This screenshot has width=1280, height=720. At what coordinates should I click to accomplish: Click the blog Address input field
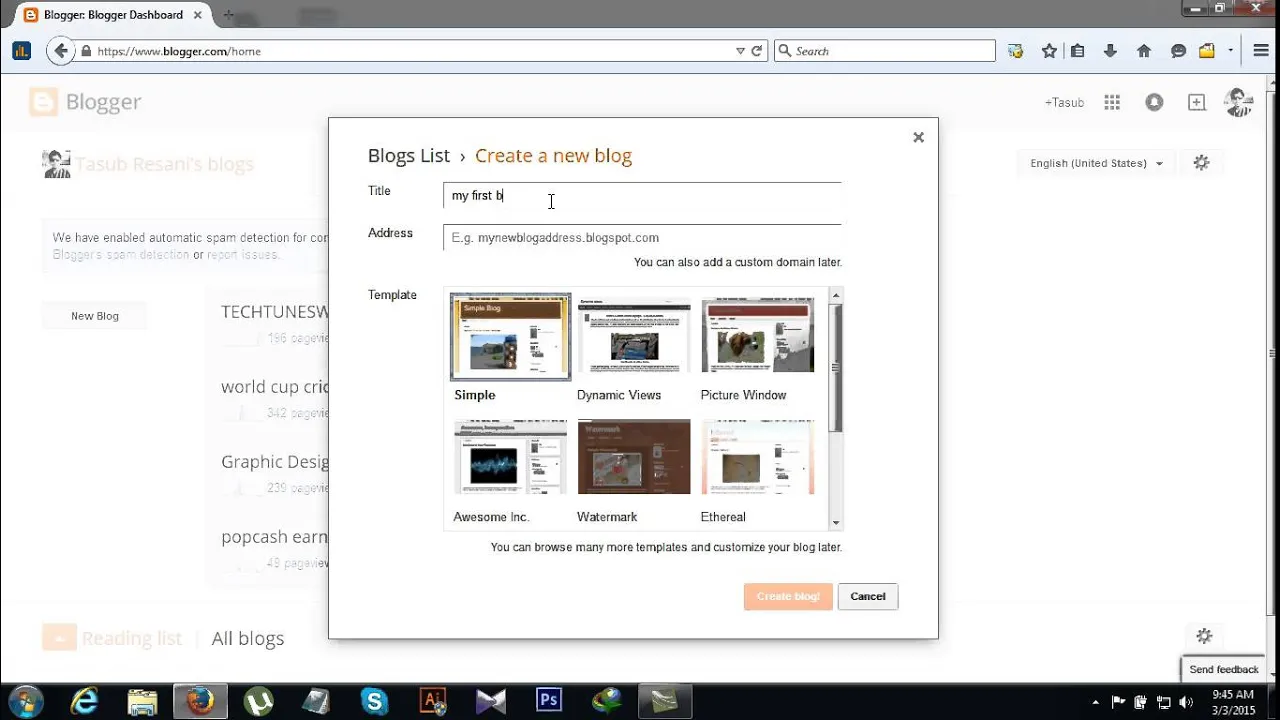tap(642, 237)
